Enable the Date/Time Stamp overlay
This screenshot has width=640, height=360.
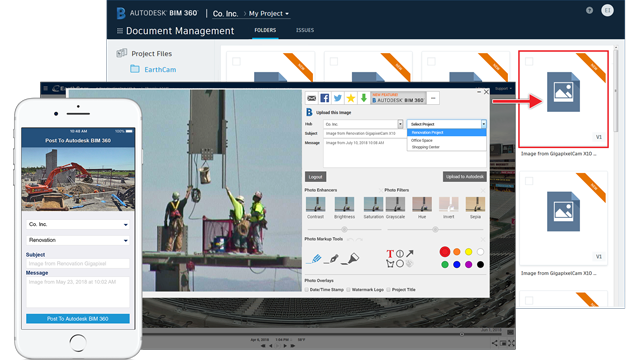(x=306, y=290)
